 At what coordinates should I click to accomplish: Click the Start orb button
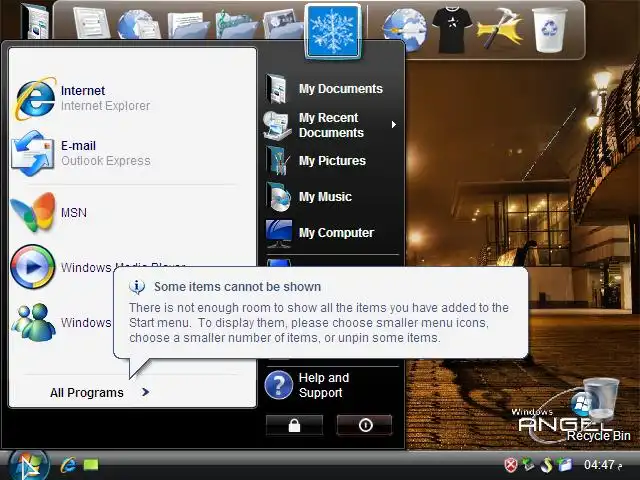(x=28, y=465)
